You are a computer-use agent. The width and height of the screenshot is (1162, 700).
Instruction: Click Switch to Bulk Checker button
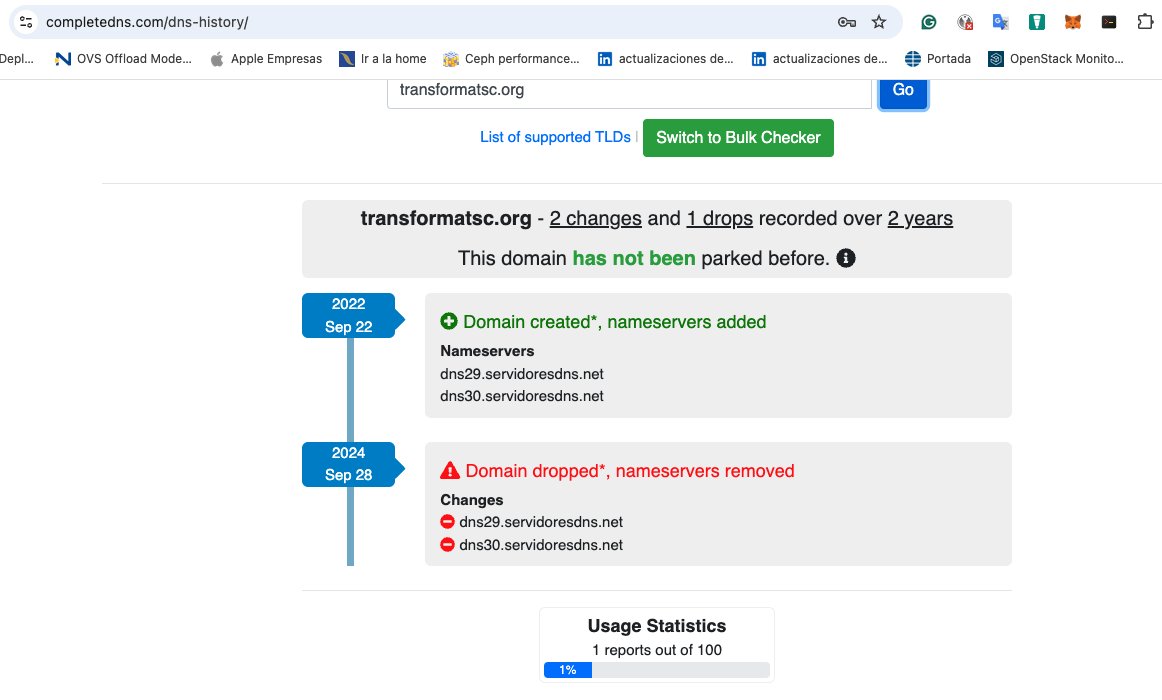(738, 138)
